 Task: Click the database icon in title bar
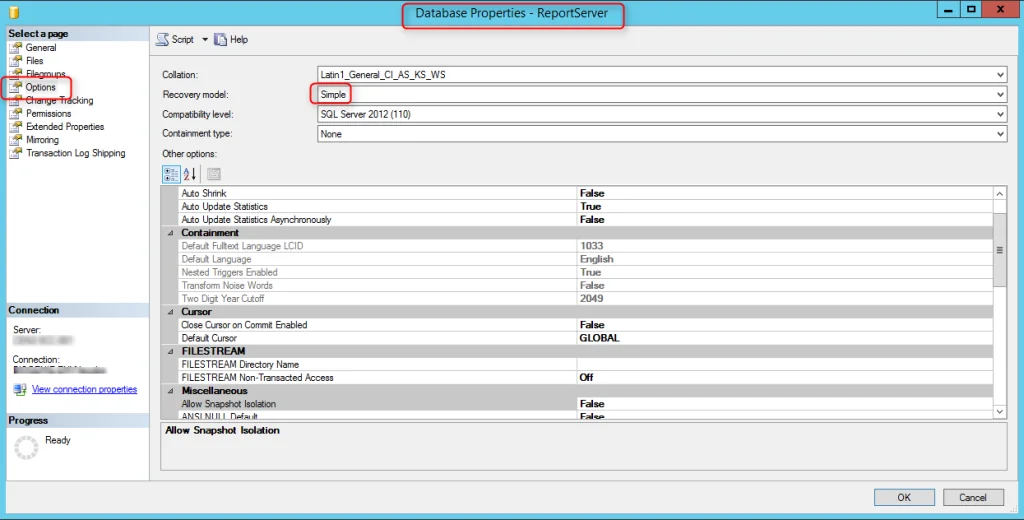tap(14, 12)
